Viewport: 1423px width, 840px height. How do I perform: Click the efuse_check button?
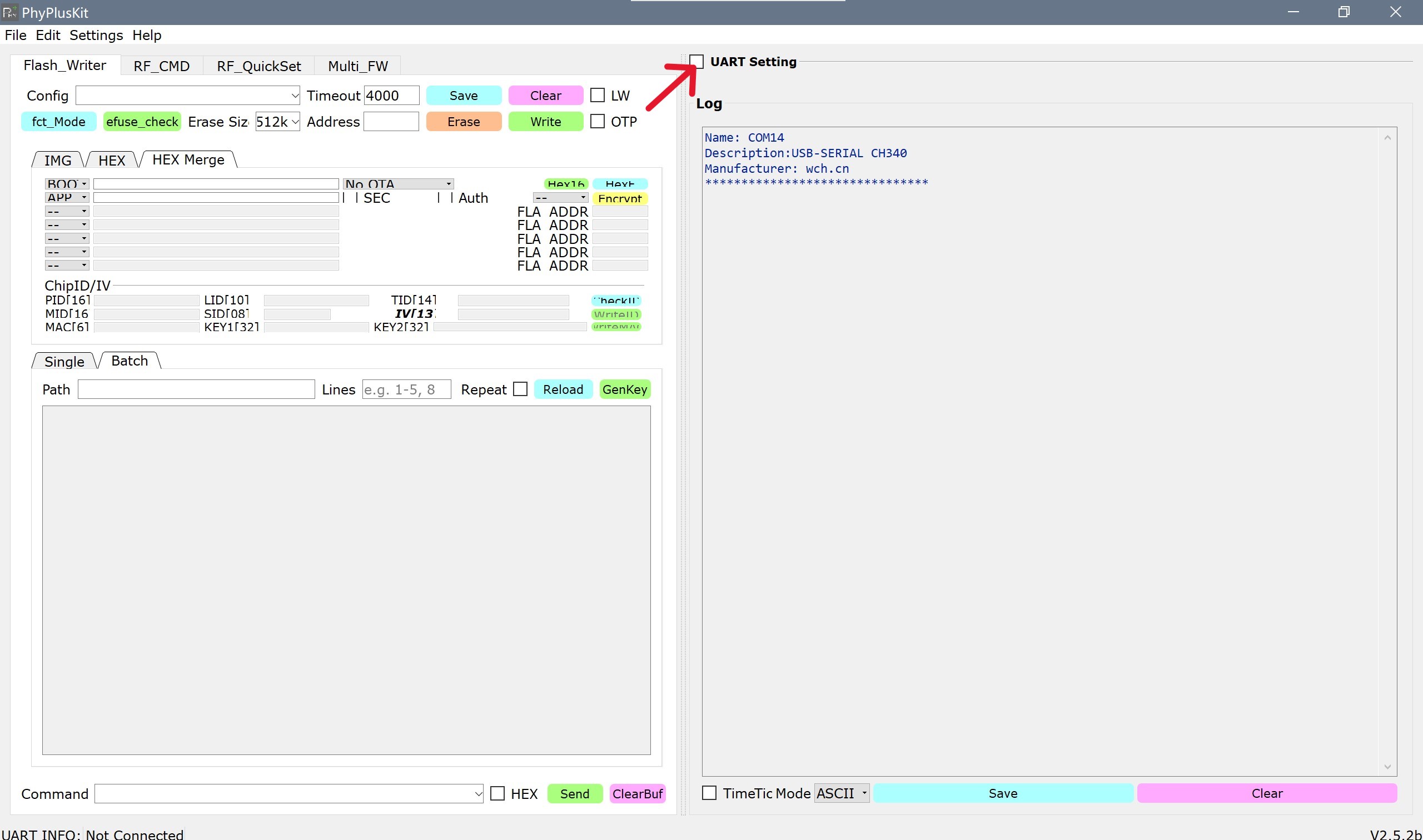(142, 121)
